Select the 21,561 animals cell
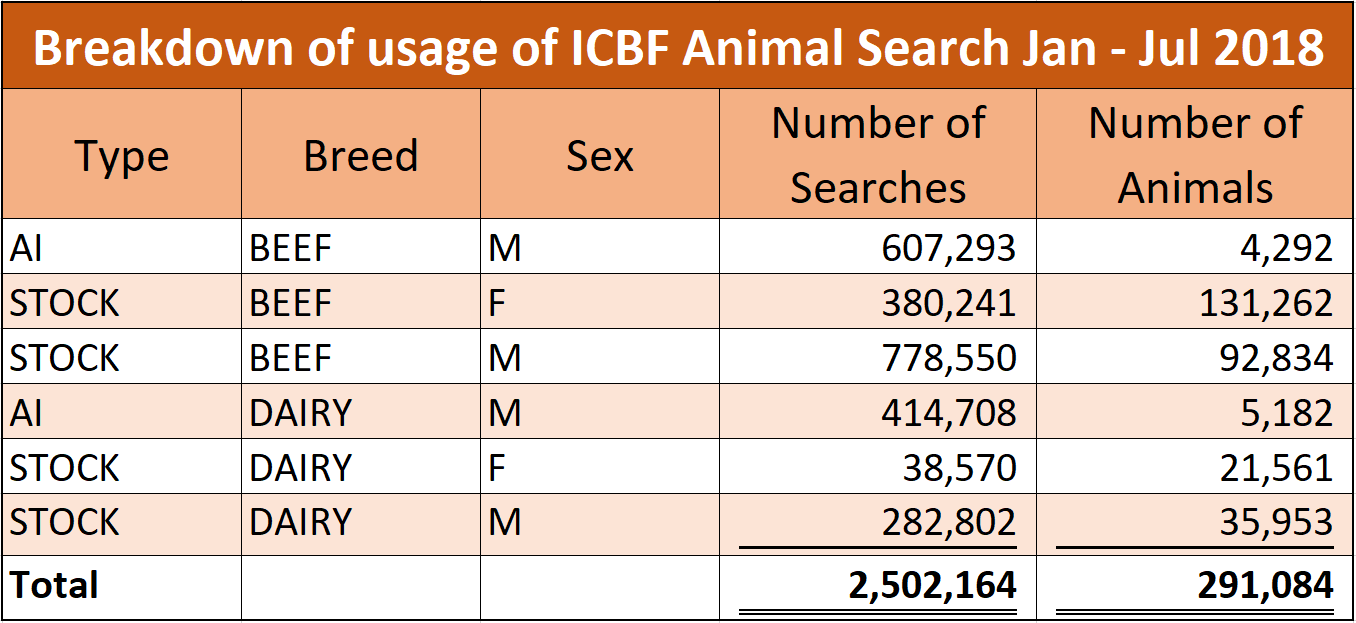 point(1195,467)
